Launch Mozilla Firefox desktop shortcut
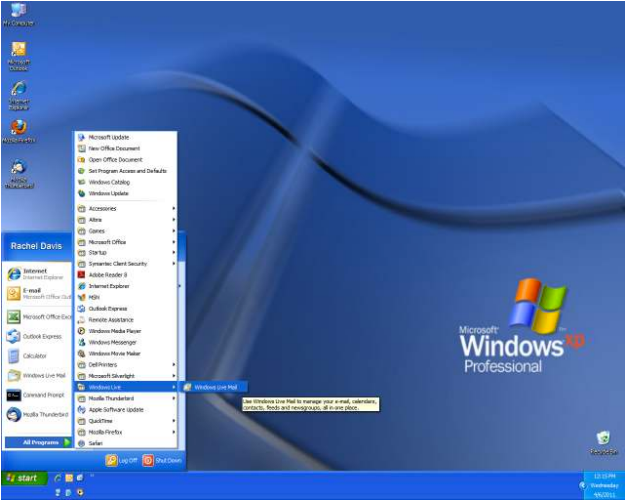This screenshot has height=500, width=625. point(19,131)
